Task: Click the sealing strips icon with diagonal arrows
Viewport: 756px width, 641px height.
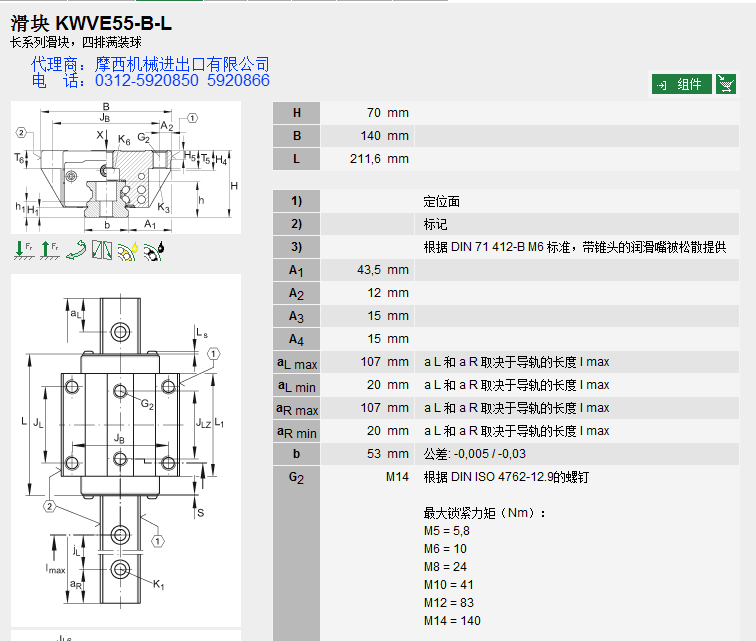Action: (x=101, y=250)
